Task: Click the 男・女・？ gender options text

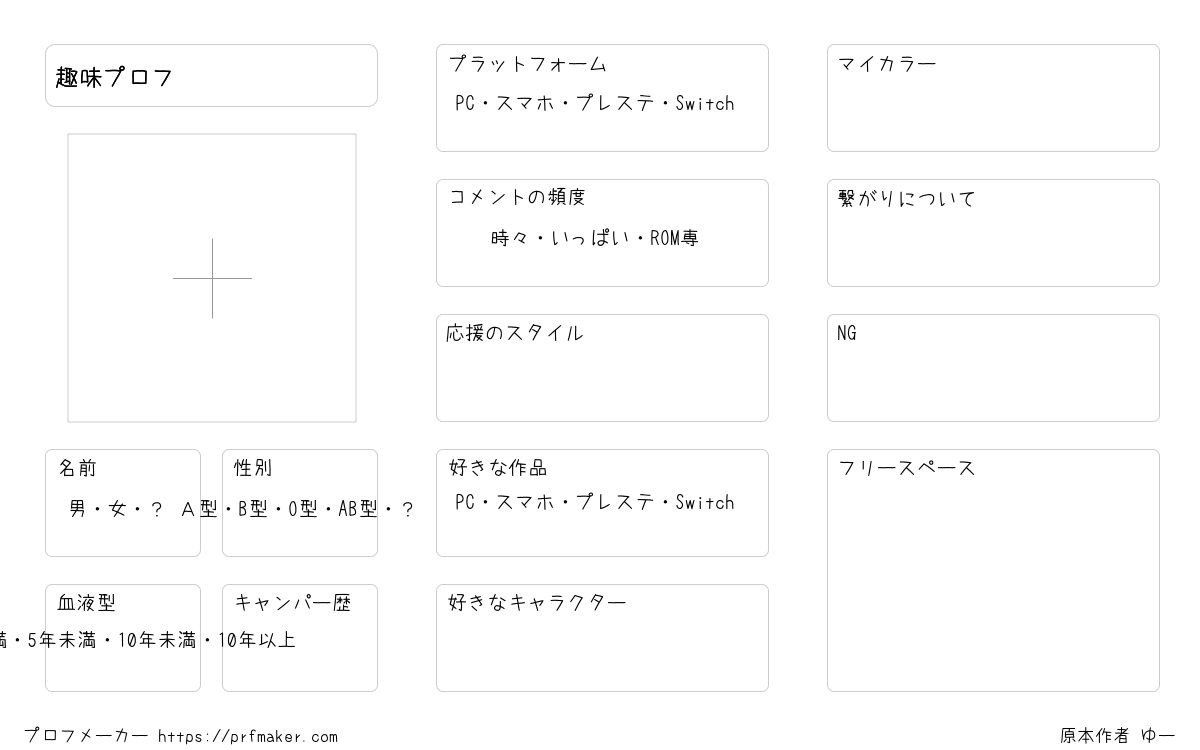Action: coord(116,509)
